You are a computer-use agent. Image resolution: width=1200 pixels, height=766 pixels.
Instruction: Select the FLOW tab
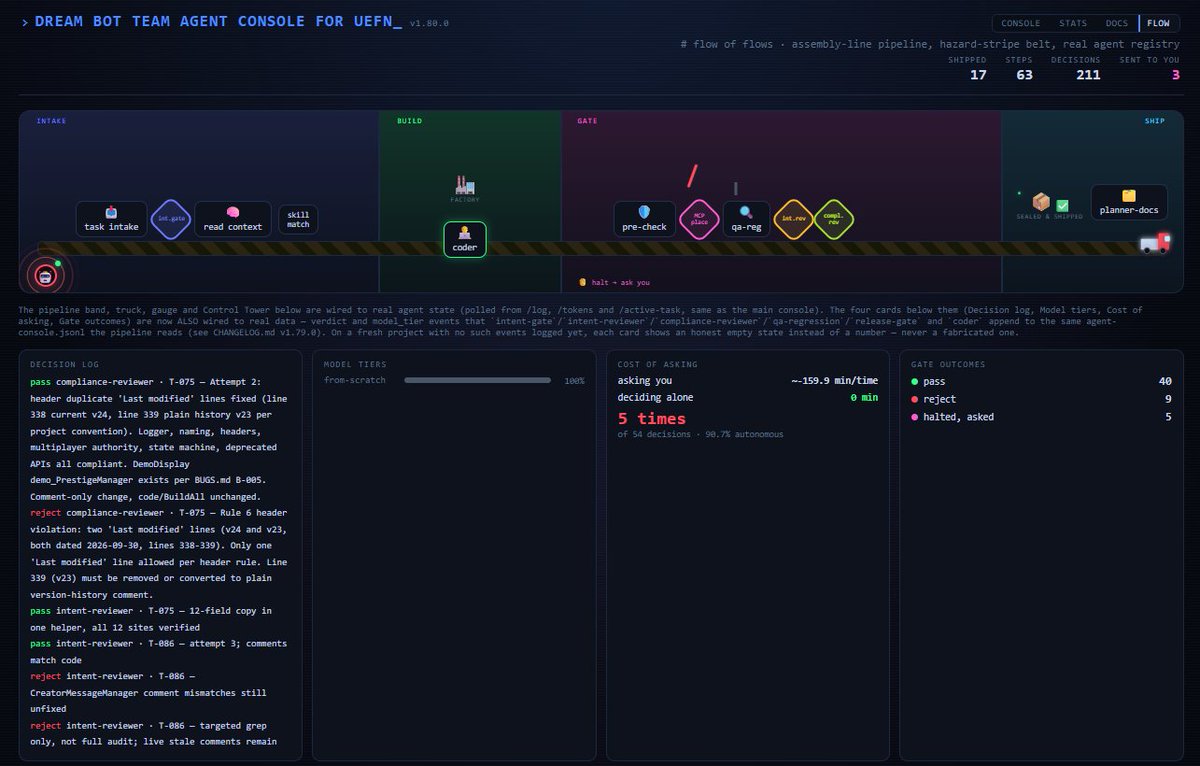click(1158, 23)
